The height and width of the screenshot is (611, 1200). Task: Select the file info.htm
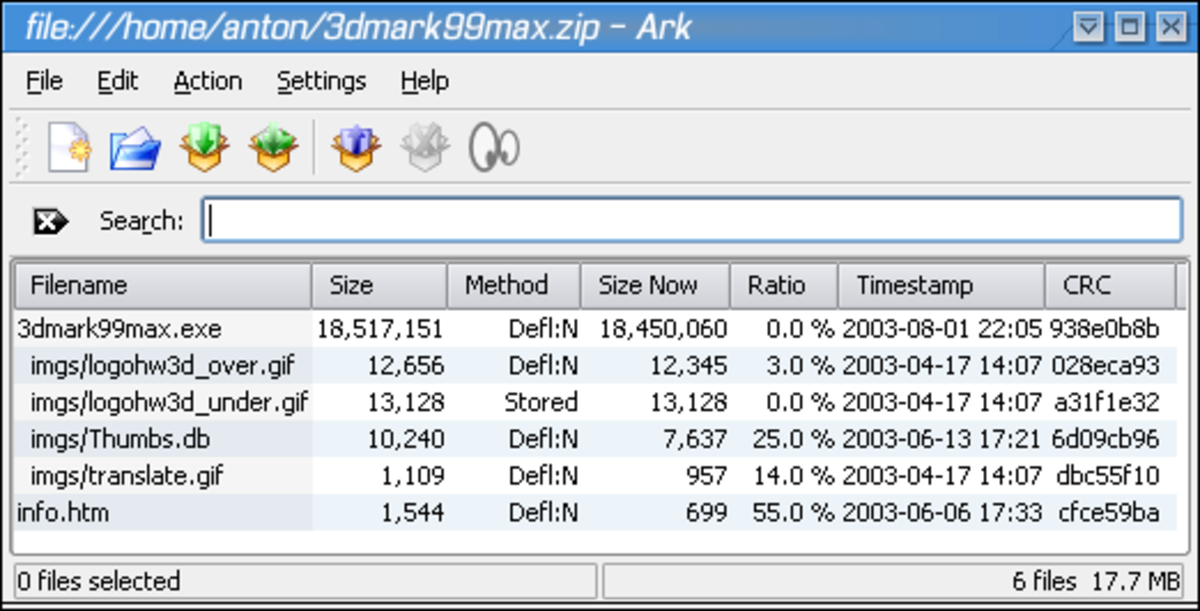[x=63, y=513]
